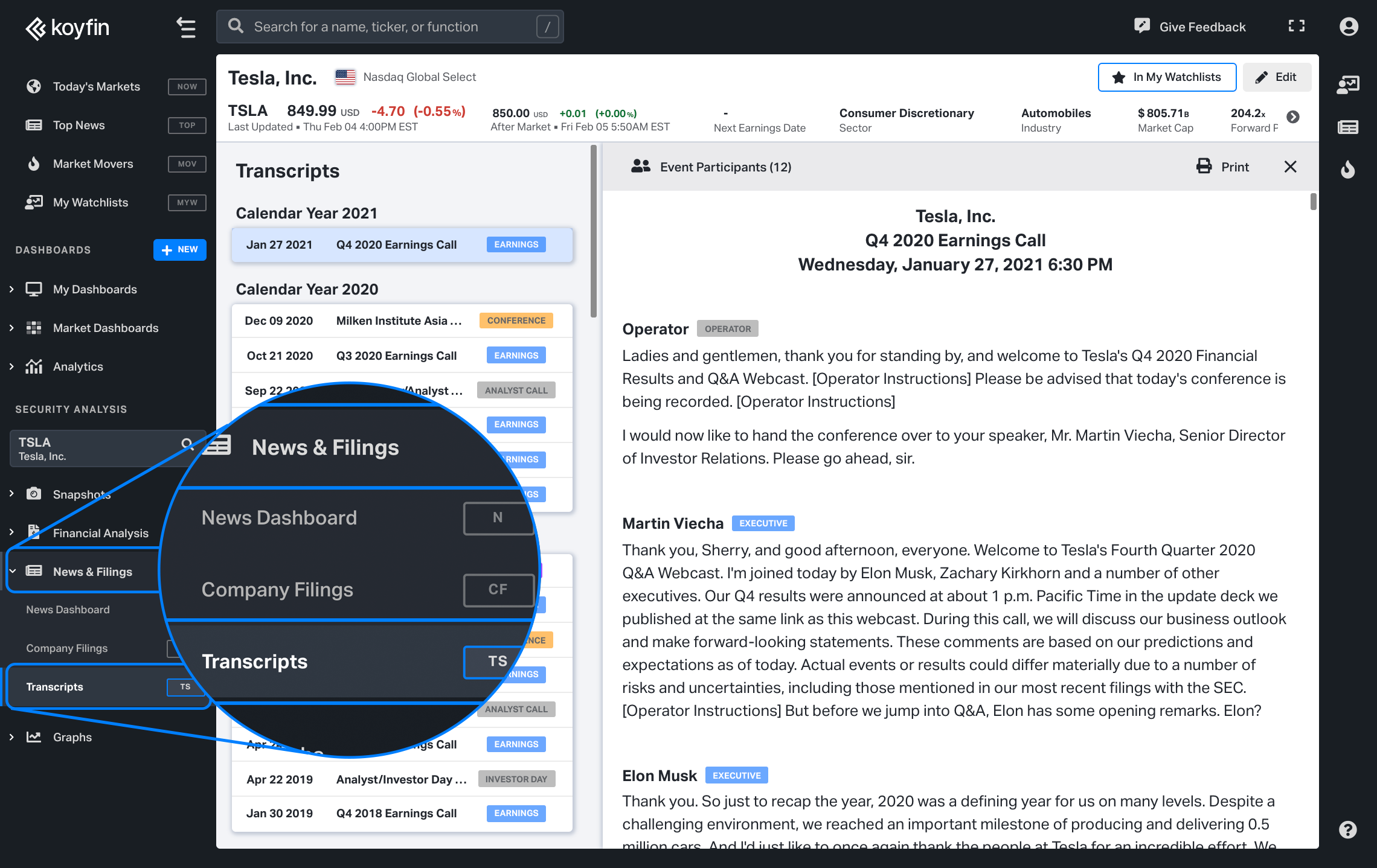Screen dimensions: 1377x868
Task: Expand Market Dashboards section
Action: (x=11, y=328)
